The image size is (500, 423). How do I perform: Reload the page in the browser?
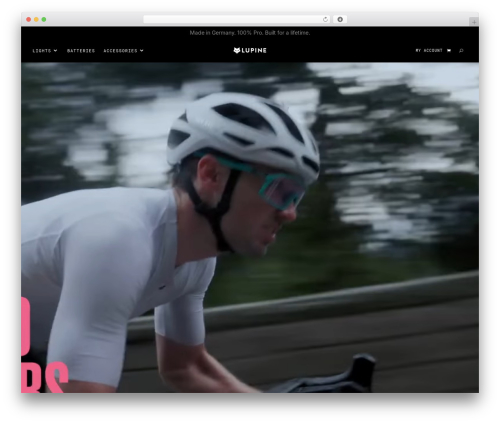(x=325, y=19)
